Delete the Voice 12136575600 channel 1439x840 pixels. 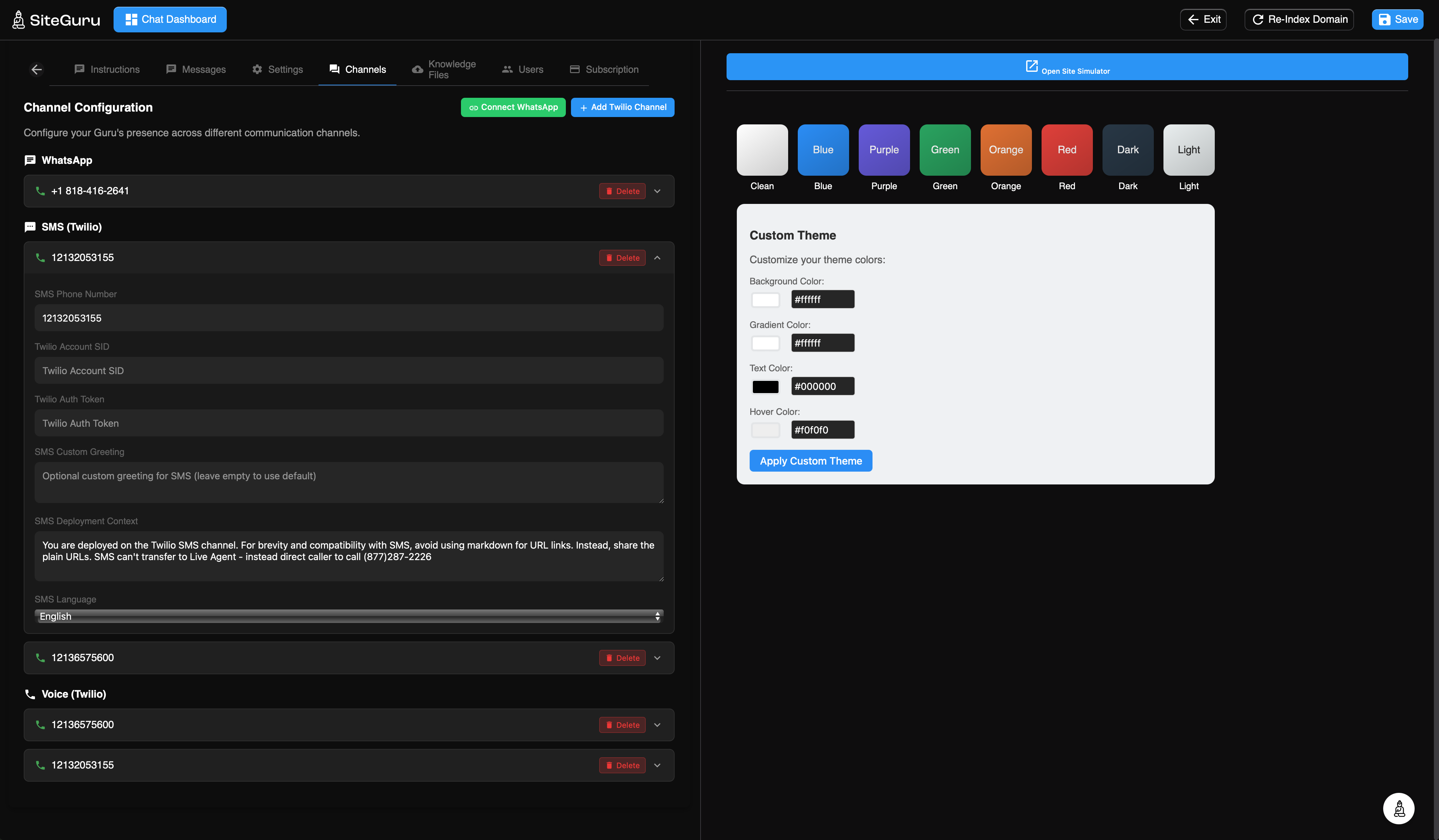pos(622,725)
